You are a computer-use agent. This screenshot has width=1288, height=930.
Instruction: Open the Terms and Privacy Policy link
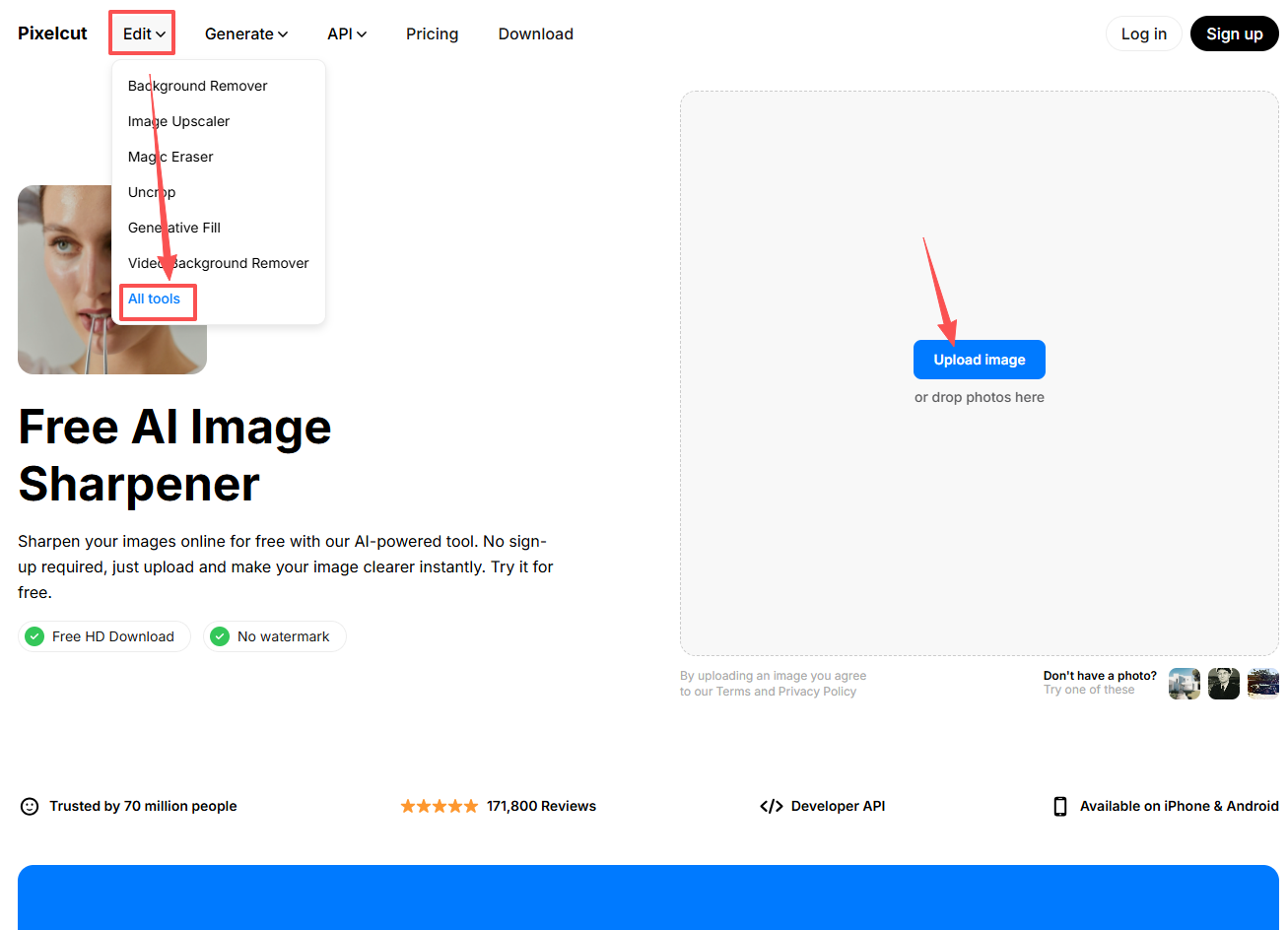[x=786, y=692]
